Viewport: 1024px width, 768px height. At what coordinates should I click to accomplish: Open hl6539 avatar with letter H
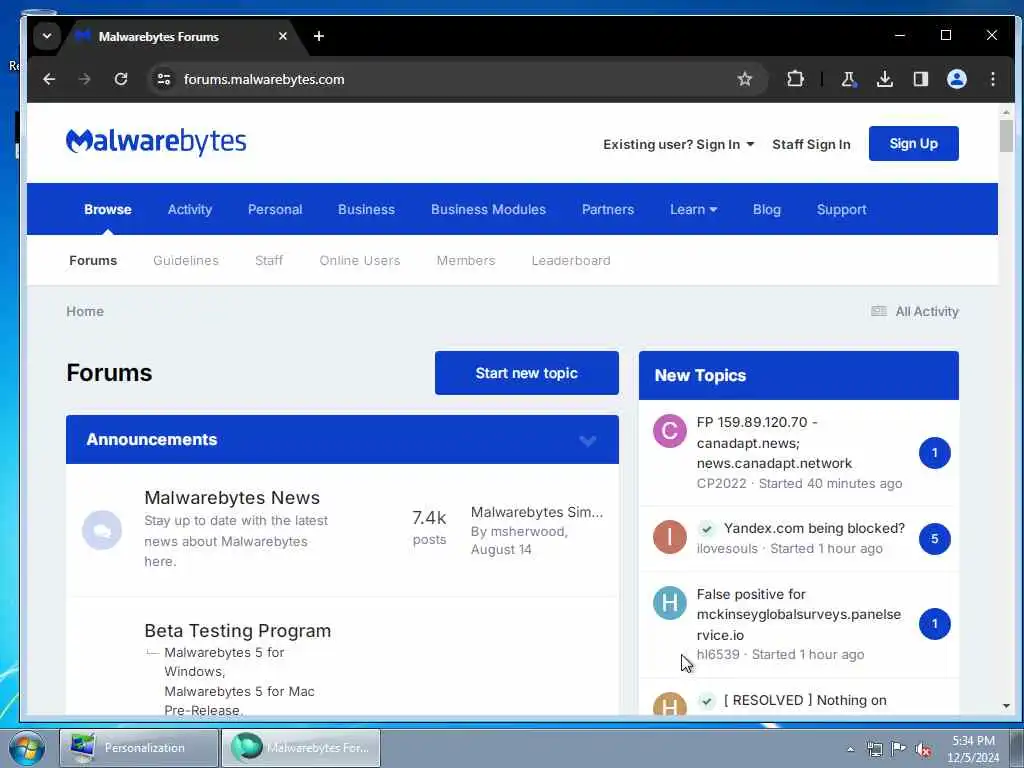(669, 602)
